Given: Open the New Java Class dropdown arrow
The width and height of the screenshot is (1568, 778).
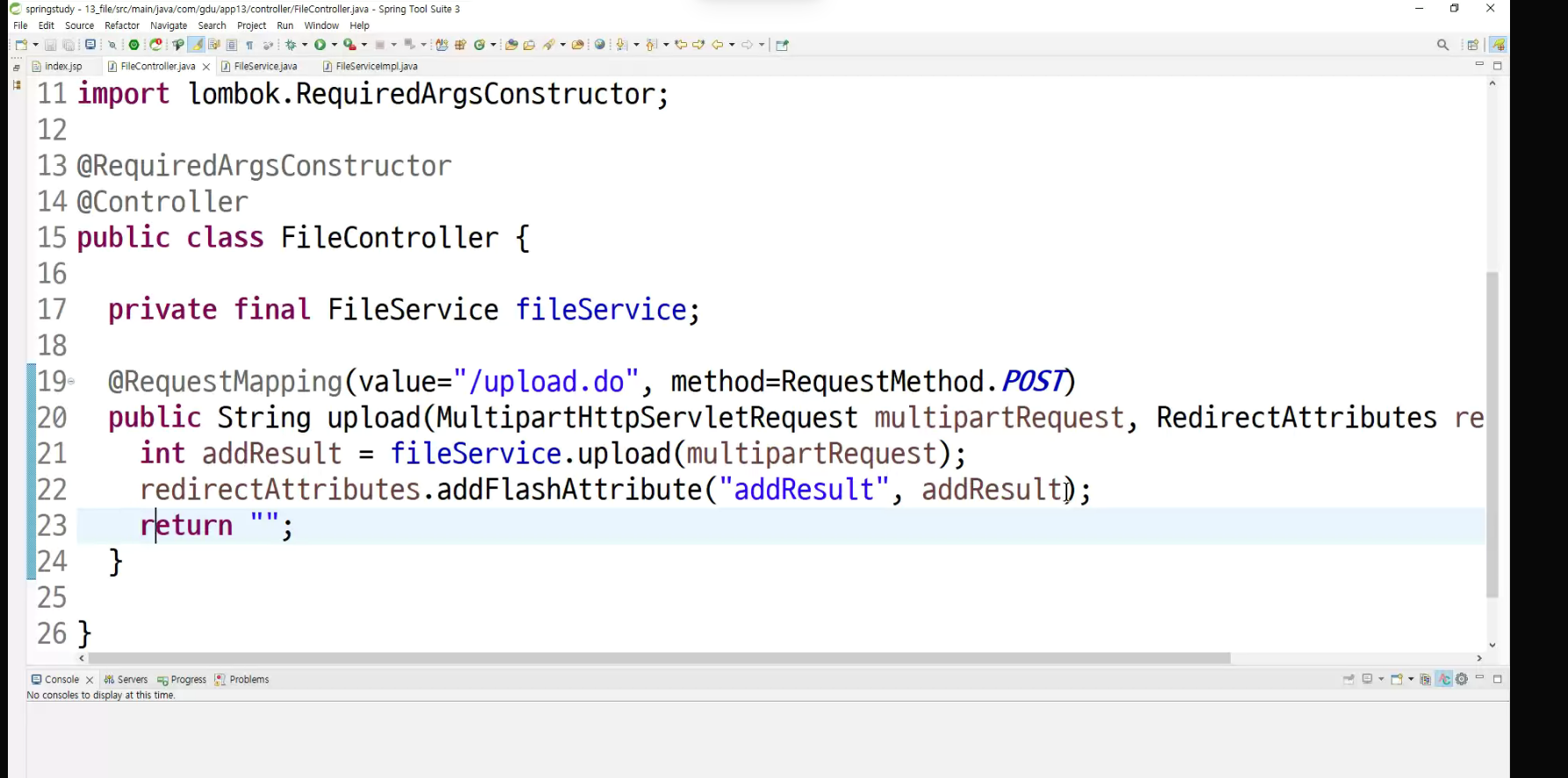Looking at the screenshot, I should point(494,45).
